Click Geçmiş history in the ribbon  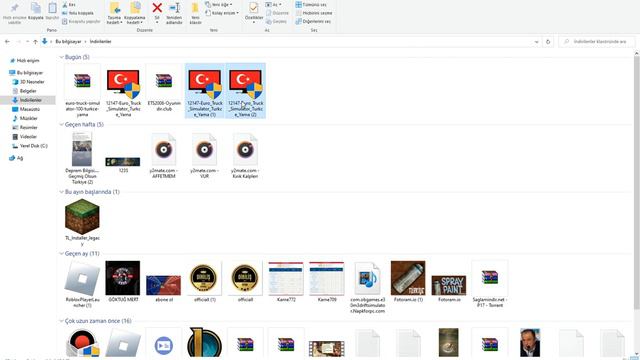click(x=276, y=21)
